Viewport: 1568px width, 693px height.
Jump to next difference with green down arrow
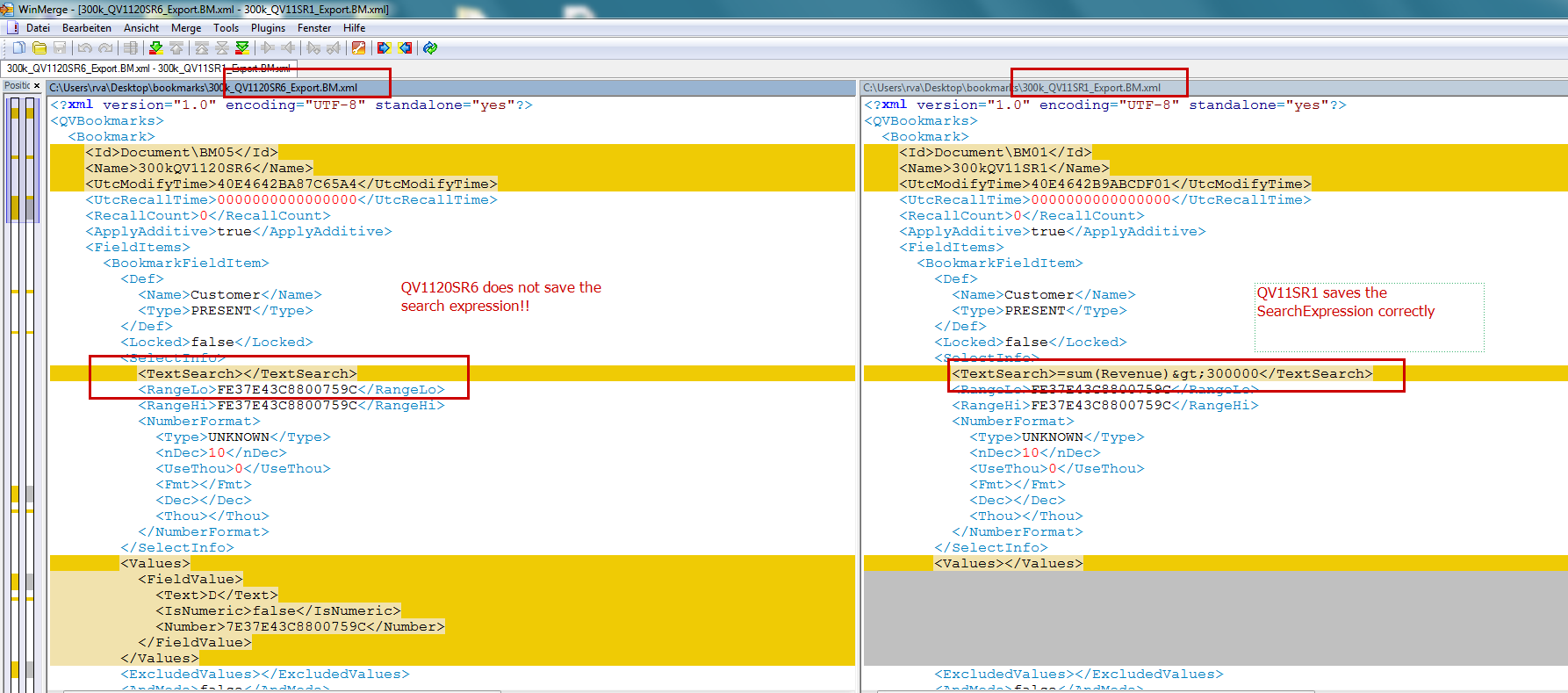click(156, 47)
